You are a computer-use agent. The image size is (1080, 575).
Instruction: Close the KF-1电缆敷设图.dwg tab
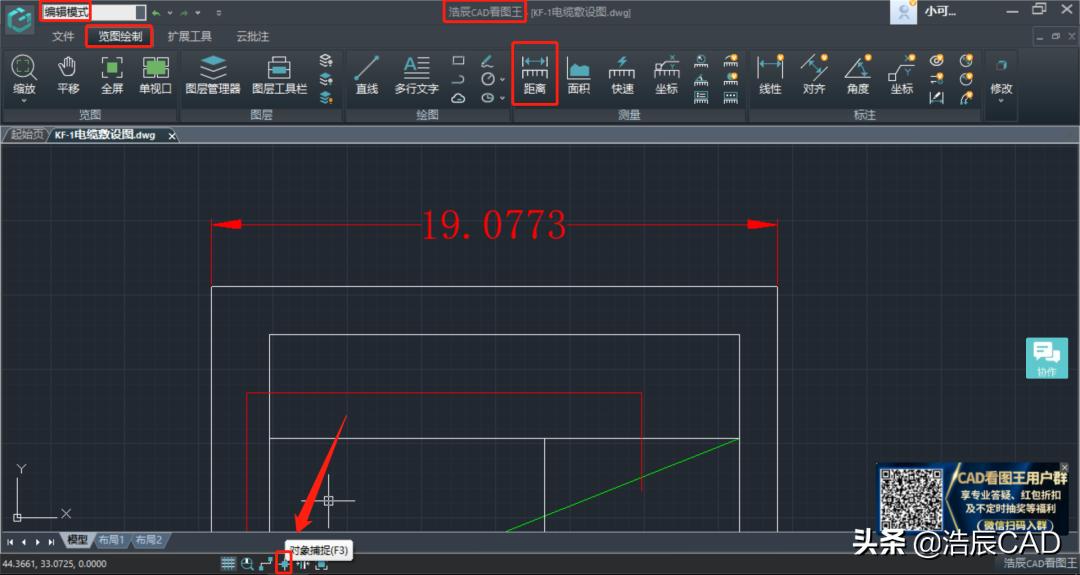point(172,136)
